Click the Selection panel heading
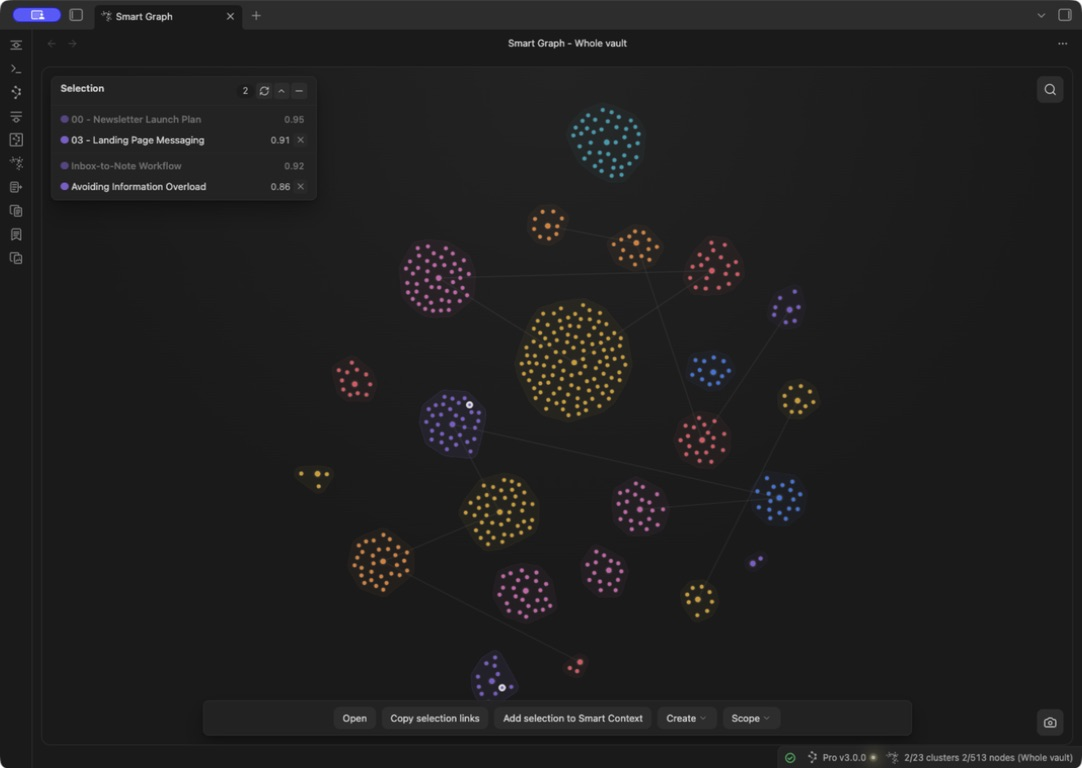The image size is (1082, 768). (82, 88)
